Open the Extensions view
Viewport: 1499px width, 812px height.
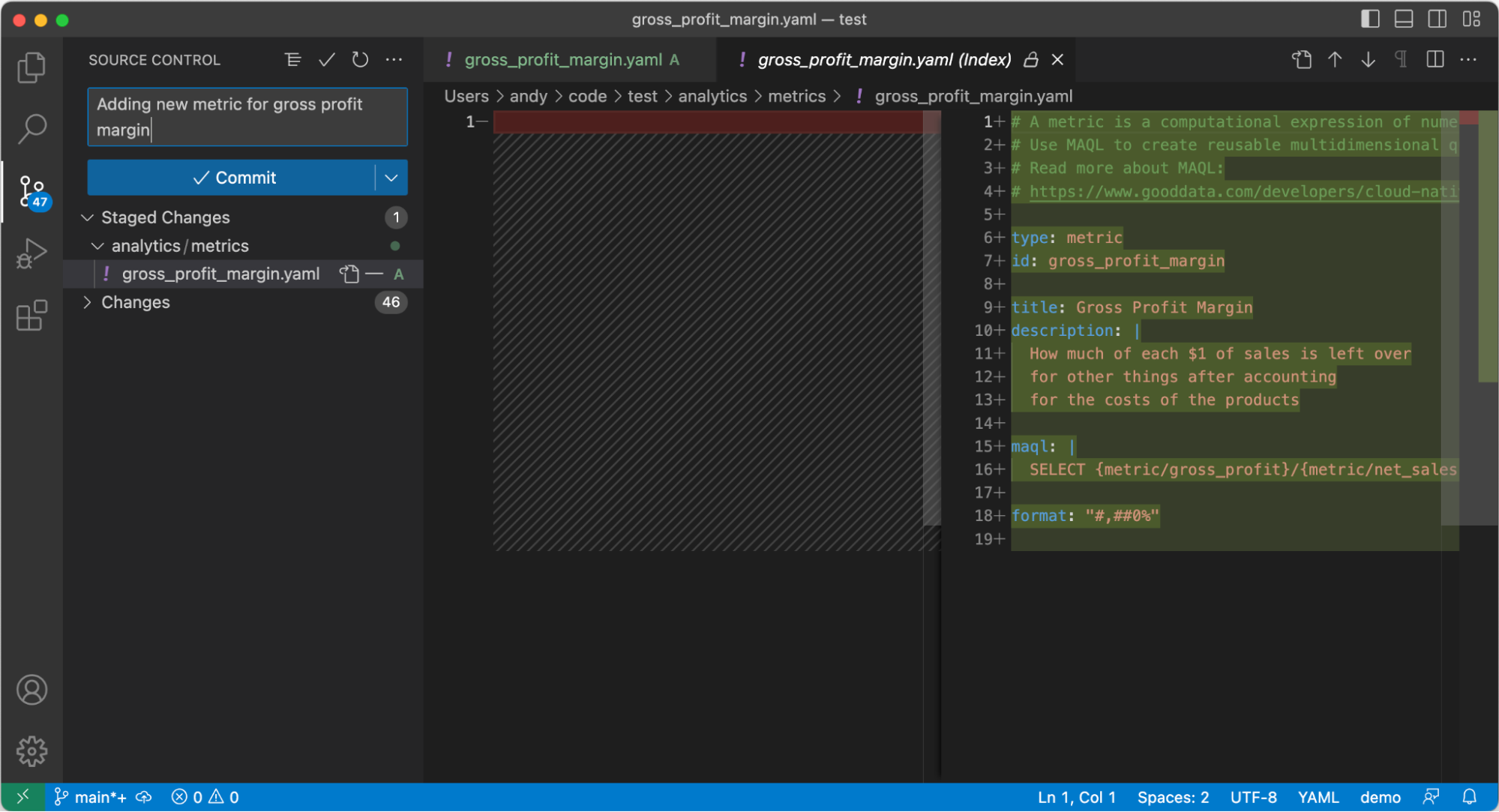[x=31, y=316]
